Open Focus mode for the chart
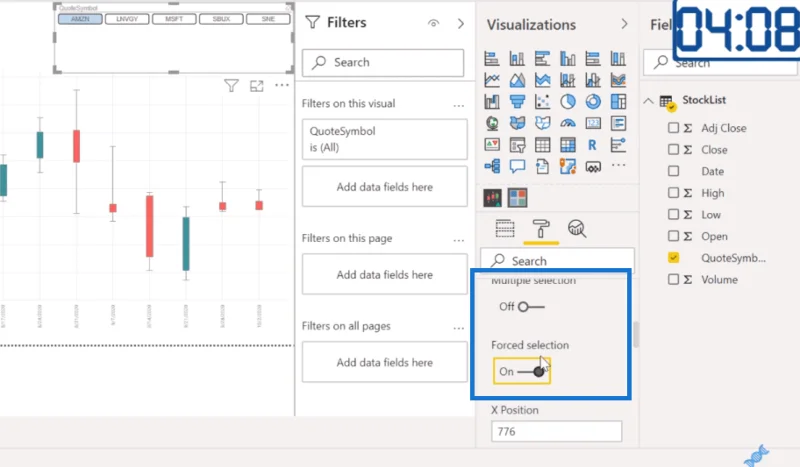 click(257, 86)
